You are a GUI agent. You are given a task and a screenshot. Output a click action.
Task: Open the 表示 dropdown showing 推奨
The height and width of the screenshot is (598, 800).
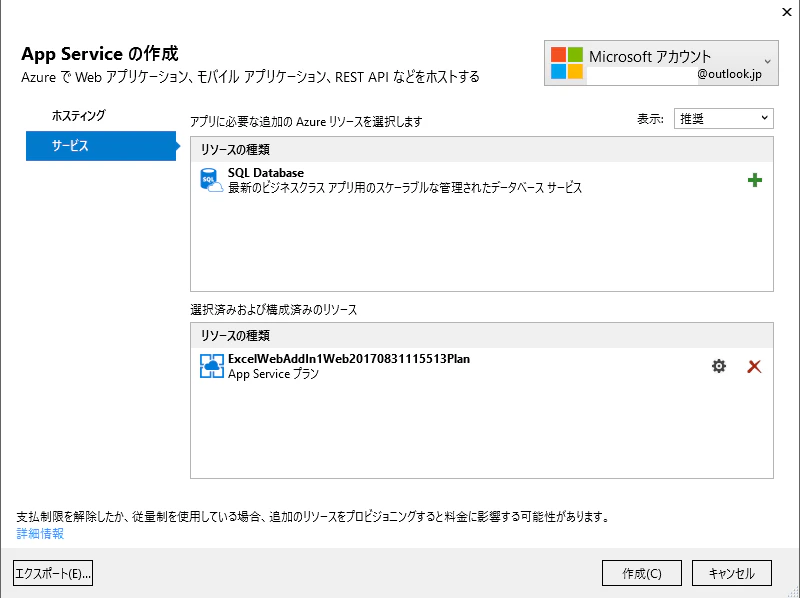pos(723,118)
